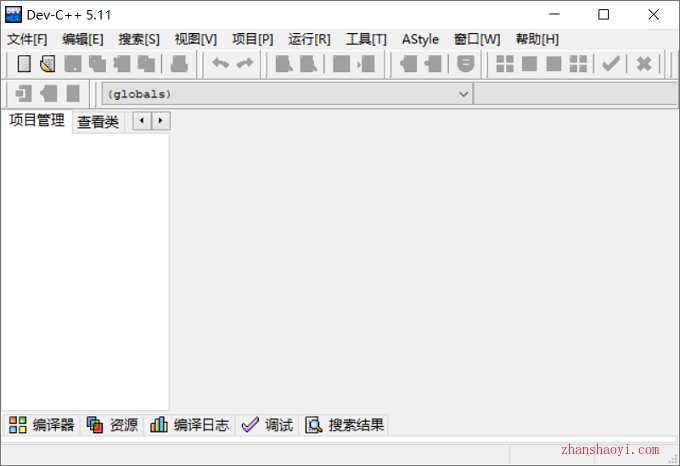Minimize the Dev-C++ window

click(x=554, y=15)
